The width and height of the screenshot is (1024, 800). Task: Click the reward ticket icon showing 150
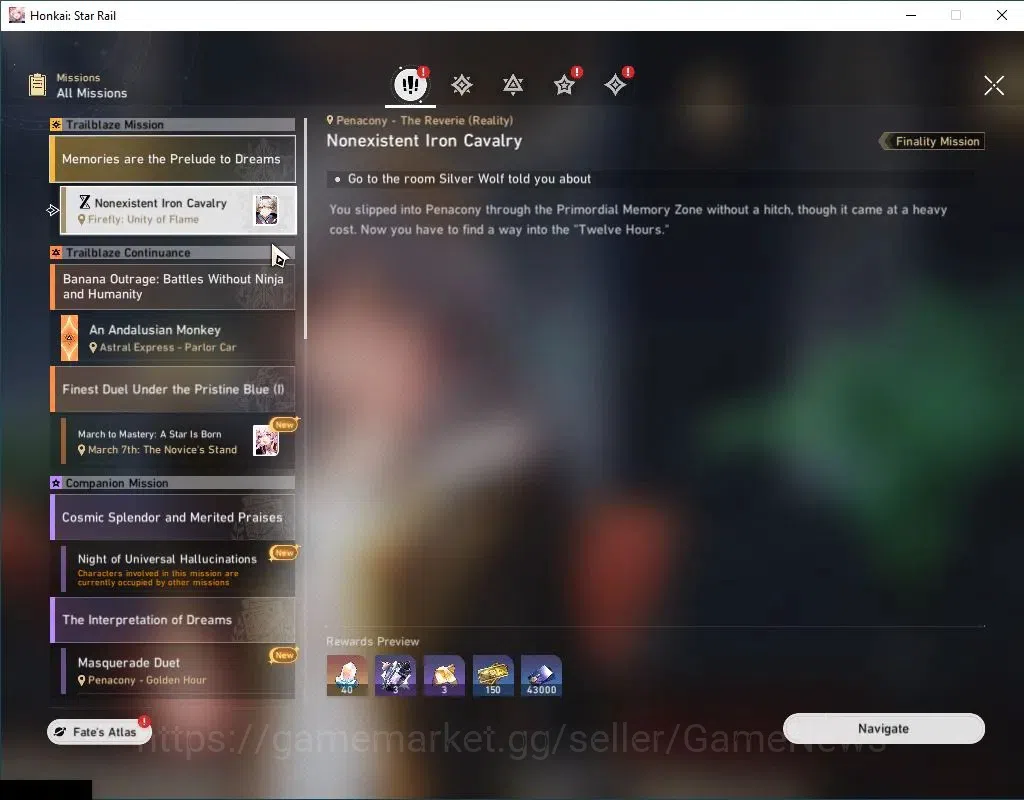click(493, 676)
